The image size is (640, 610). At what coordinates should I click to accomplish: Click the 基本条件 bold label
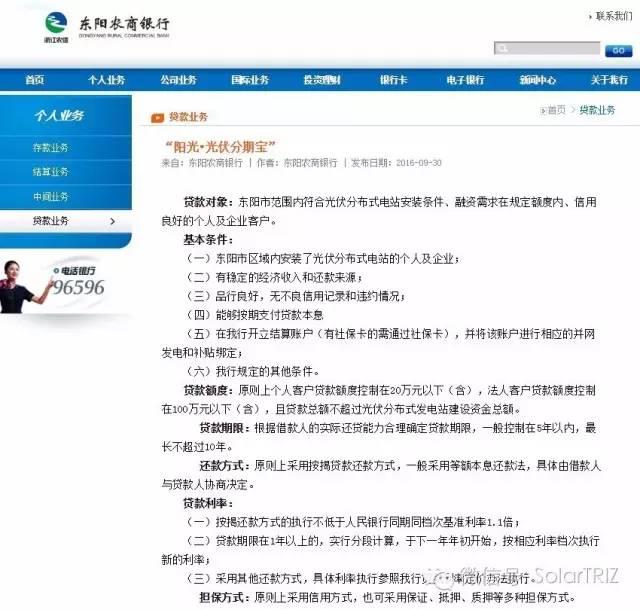tap(208, 240)
